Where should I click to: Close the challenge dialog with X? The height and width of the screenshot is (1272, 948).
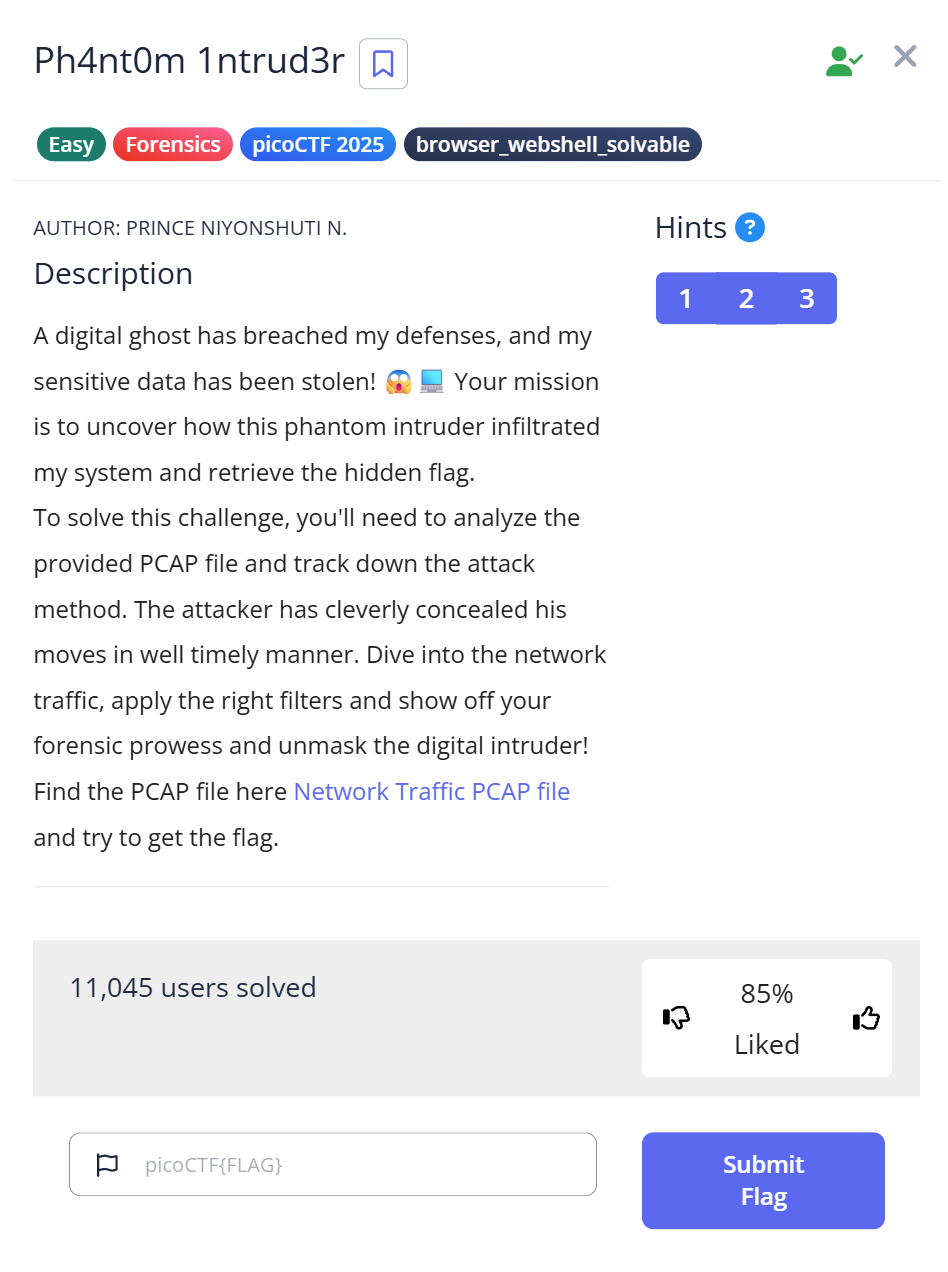[x=905, y=56]
